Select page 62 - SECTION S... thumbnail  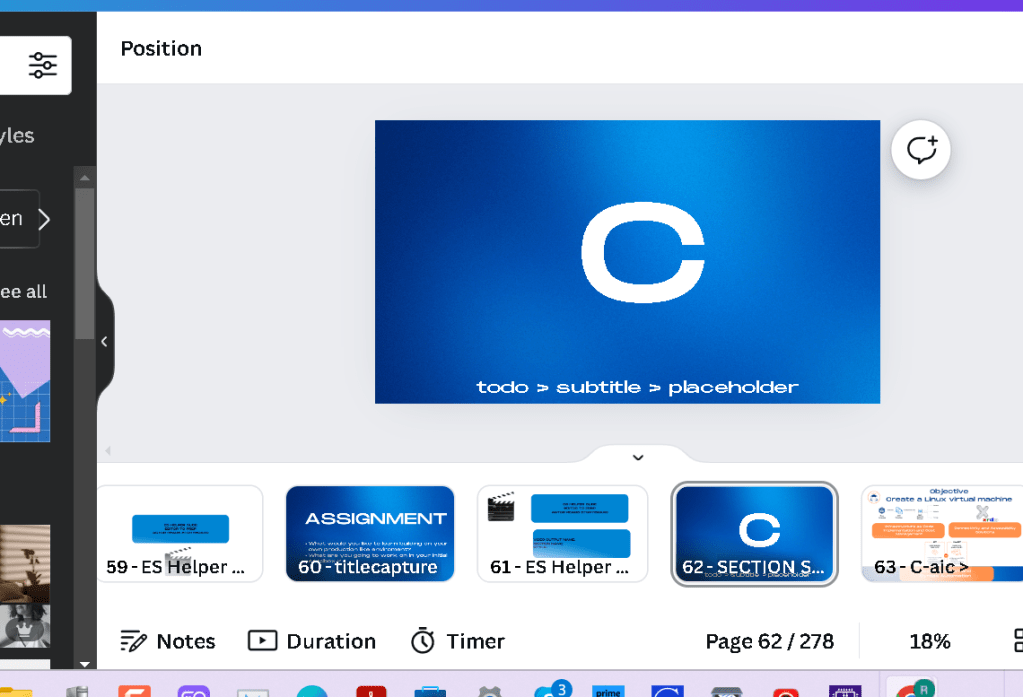(x=755, y=534)
